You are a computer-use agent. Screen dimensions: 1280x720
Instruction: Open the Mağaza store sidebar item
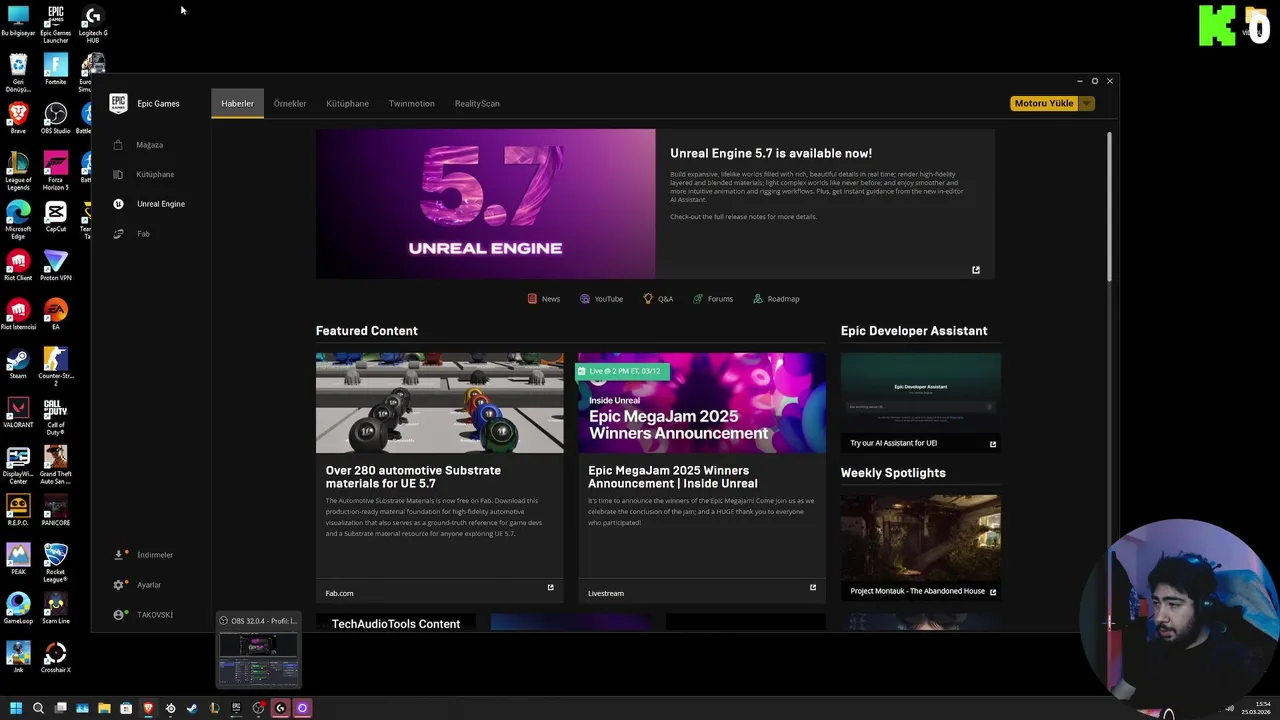pyautogui.click(x=140, y=145)
